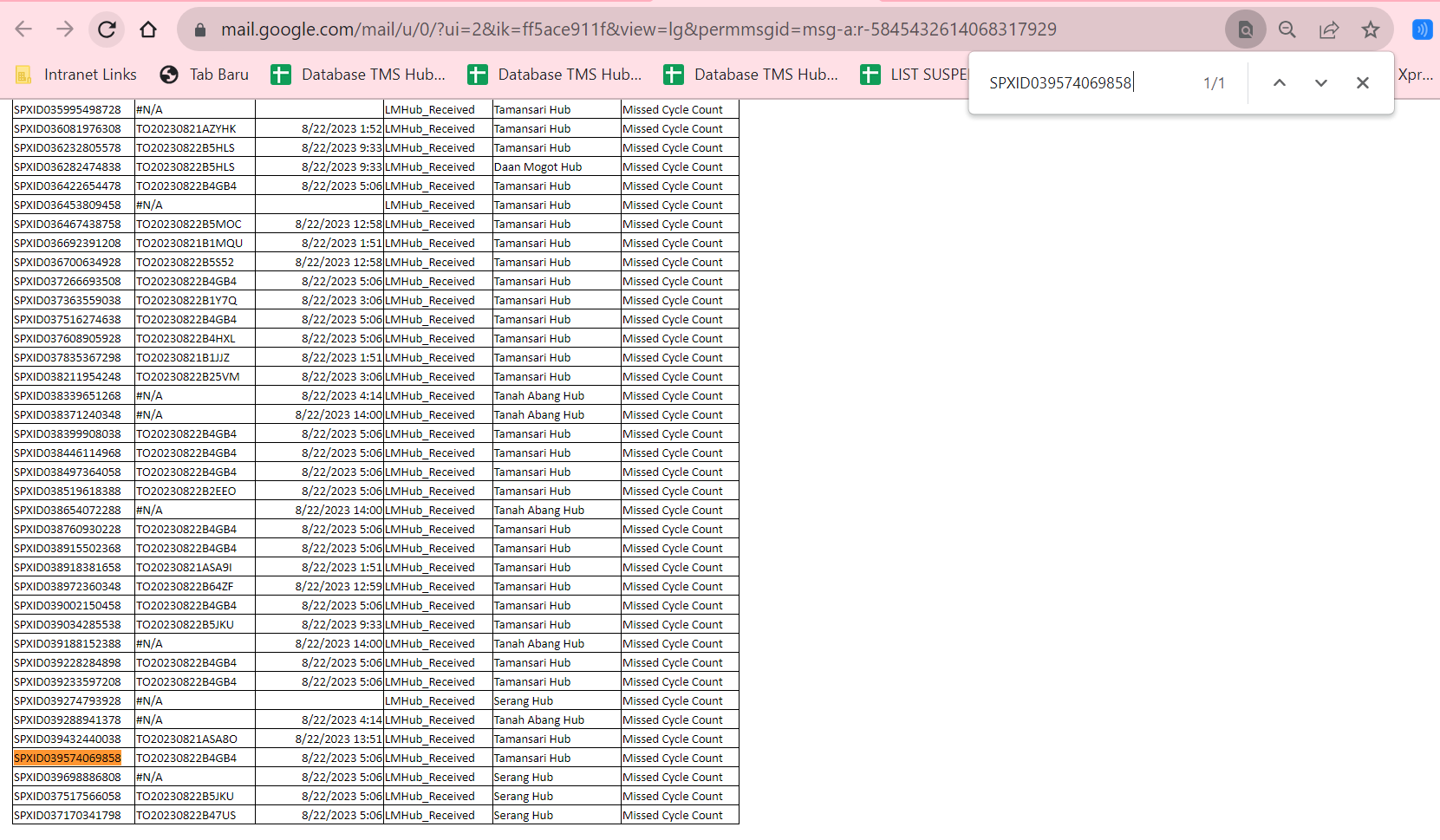Viewport: 1440px width, 840px height.
Task: Open the third Database TMS Hub bookmark
Action: [751, 75]
